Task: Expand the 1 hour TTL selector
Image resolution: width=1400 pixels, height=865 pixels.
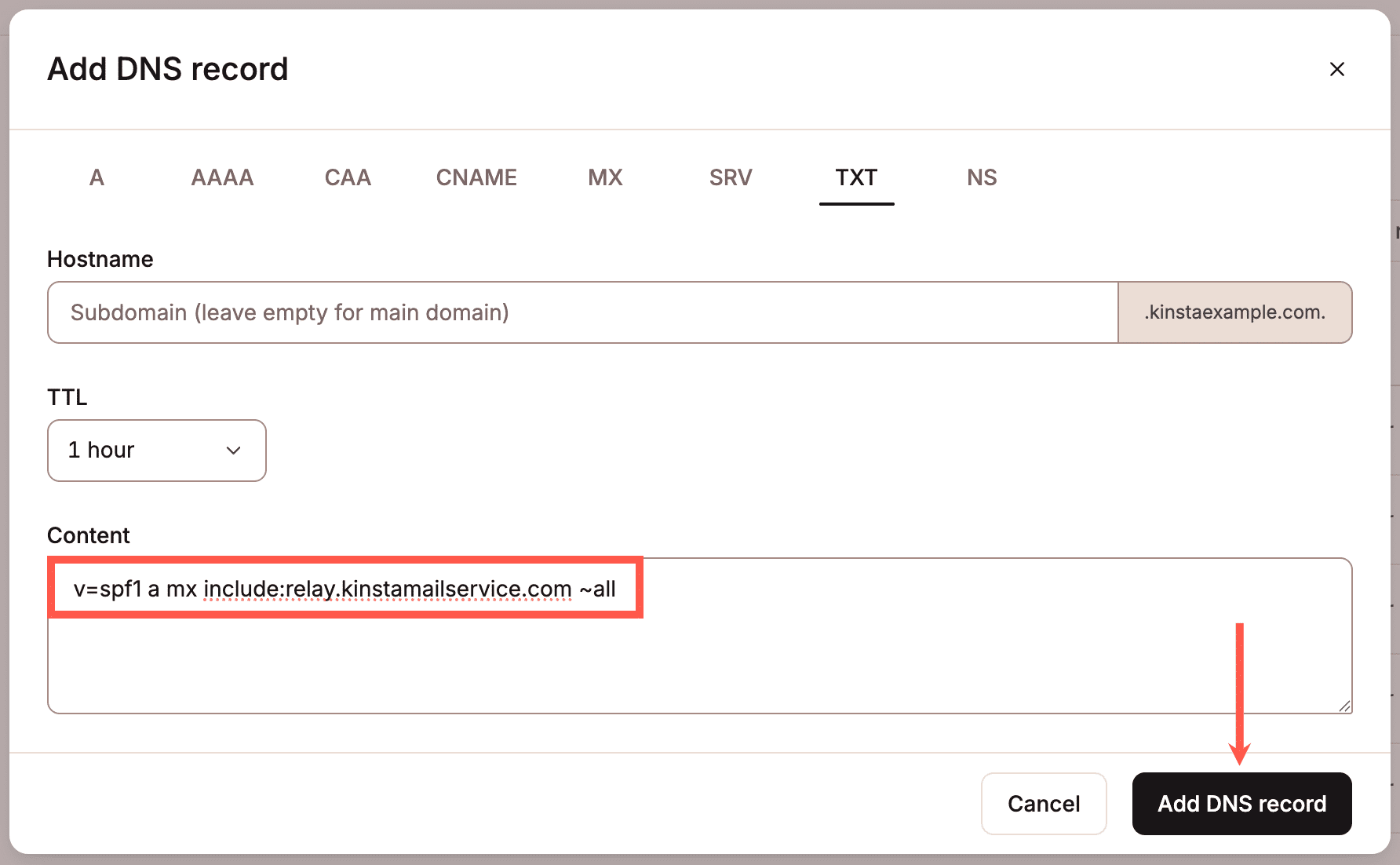Action: [156, 451]
